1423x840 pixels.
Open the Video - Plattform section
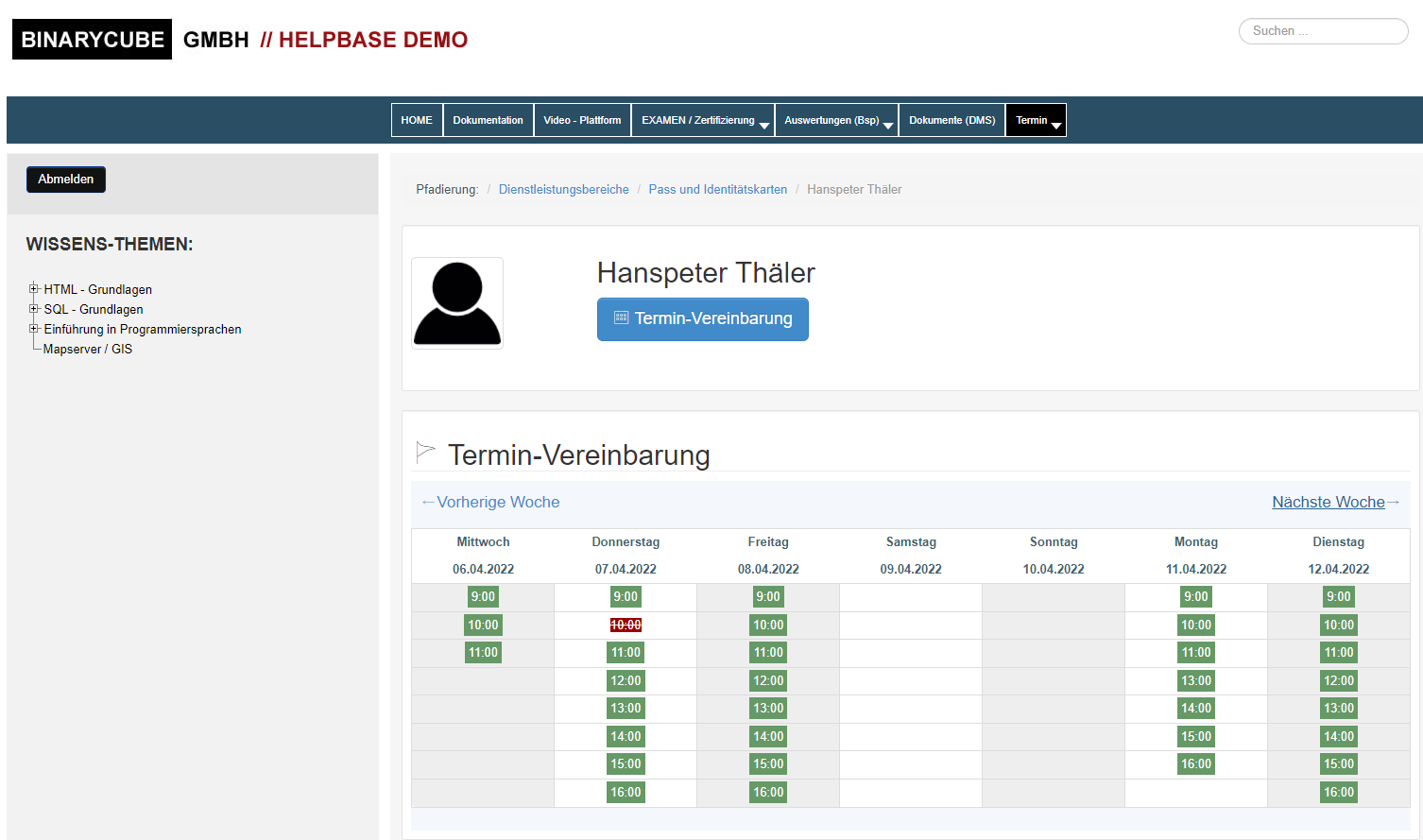pos(582,120)
